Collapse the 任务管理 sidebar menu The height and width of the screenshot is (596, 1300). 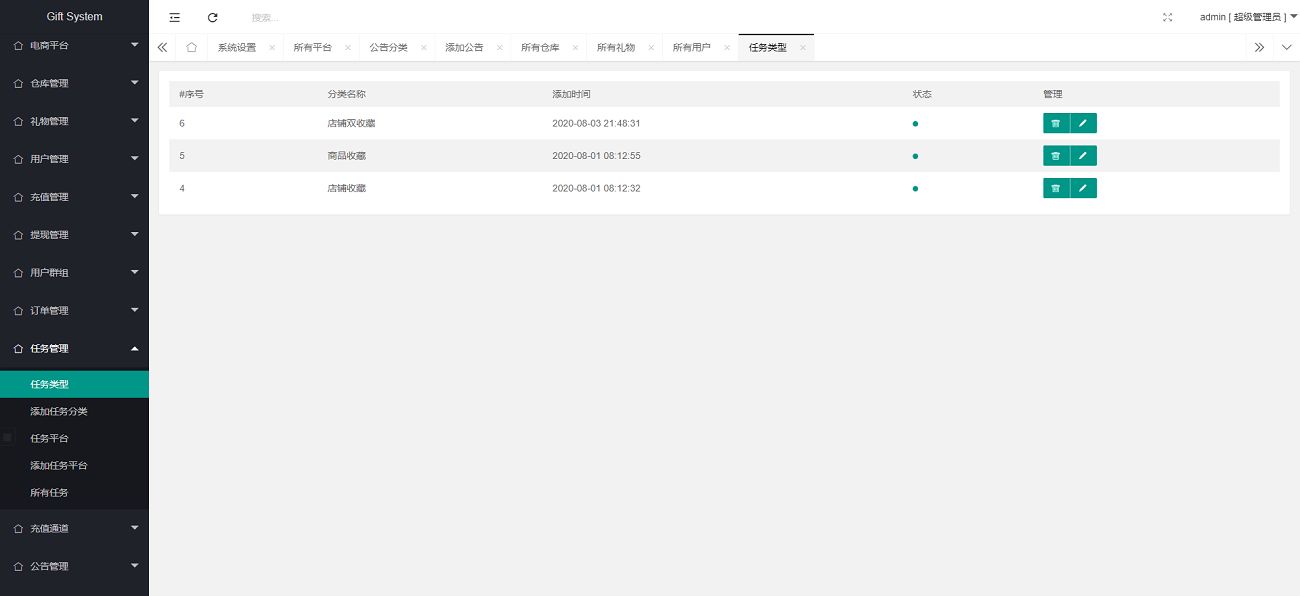pos(74,348)
